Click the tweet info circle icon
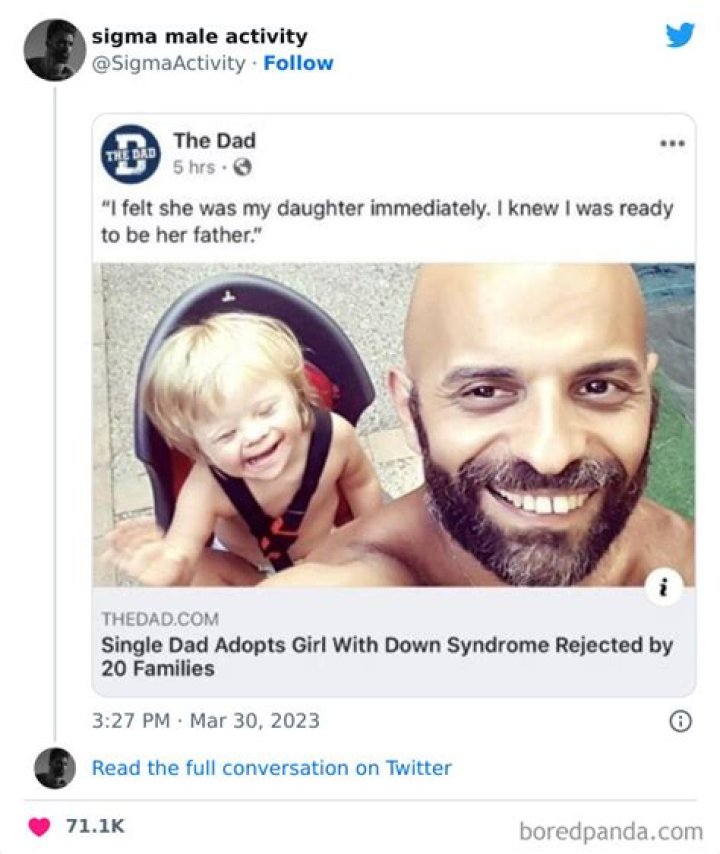This screenshot has width=720, height=854. [680, 721]
